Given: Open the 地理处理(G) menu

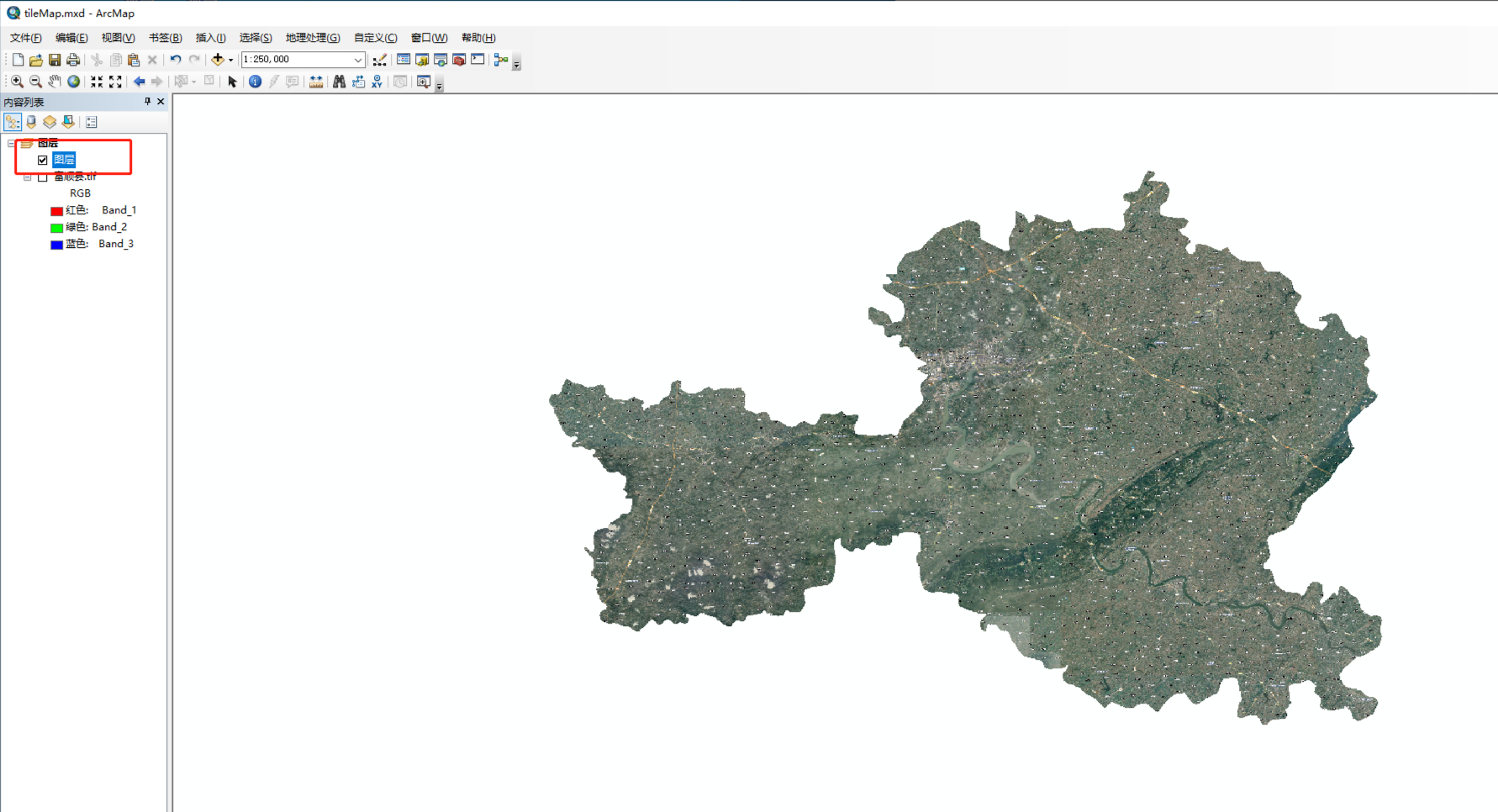Looking at the screenshot, I should click(313, 38).
